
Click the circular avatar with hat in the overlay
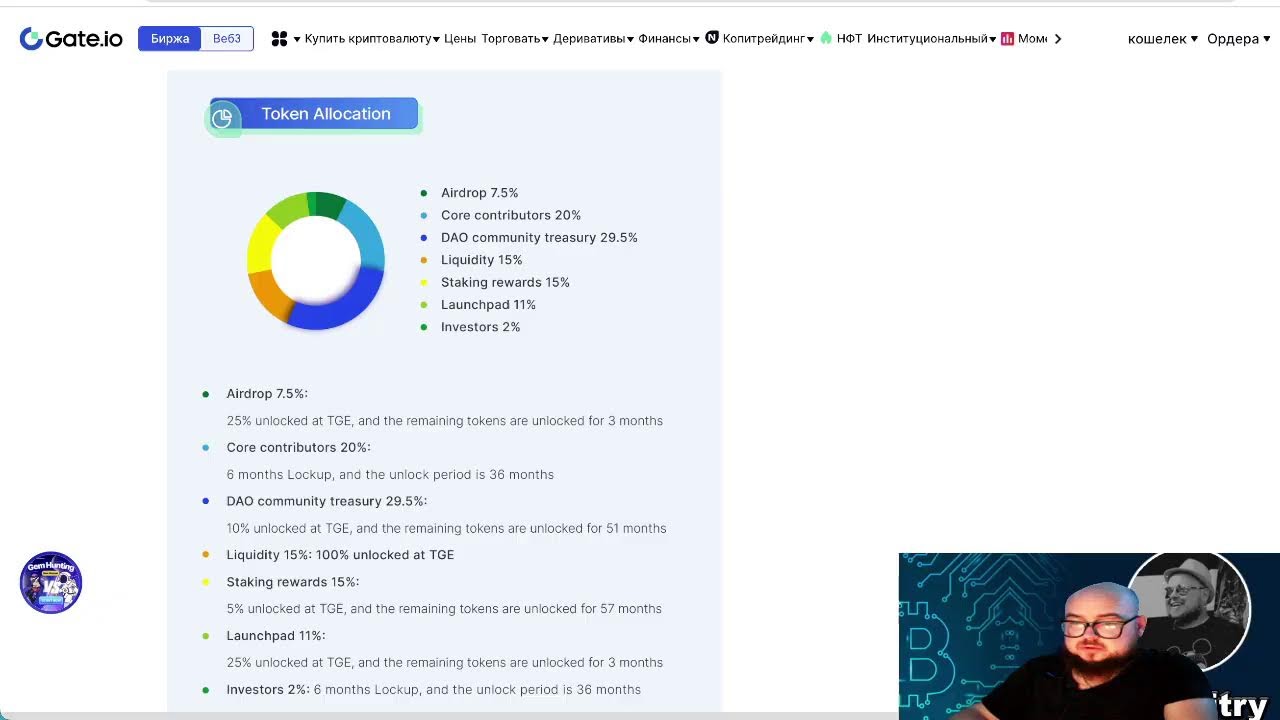coord(1188,610)
